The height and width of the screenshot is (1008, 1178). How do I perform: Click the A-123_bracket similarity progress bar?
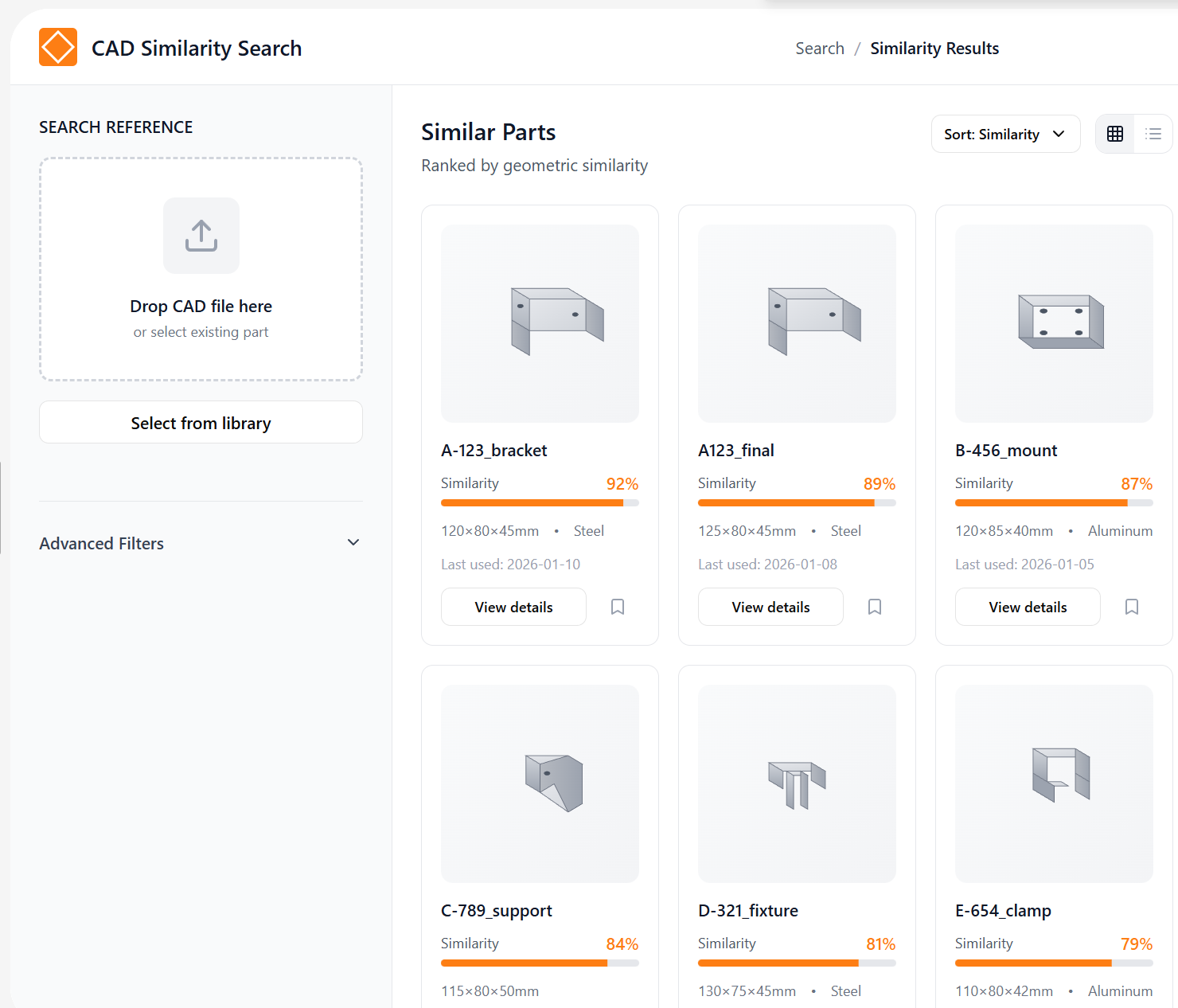[x=540, y=503]
